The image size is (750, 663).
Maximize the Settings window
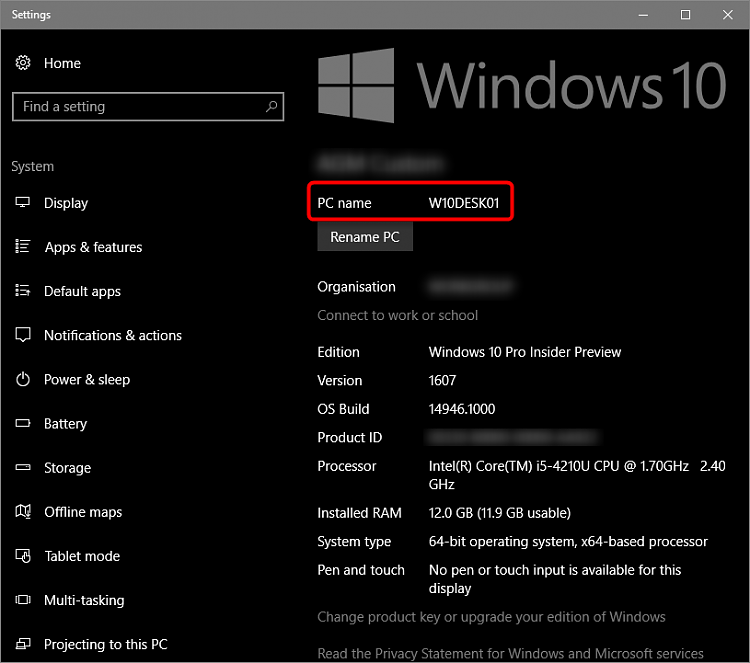coord(685,15)
